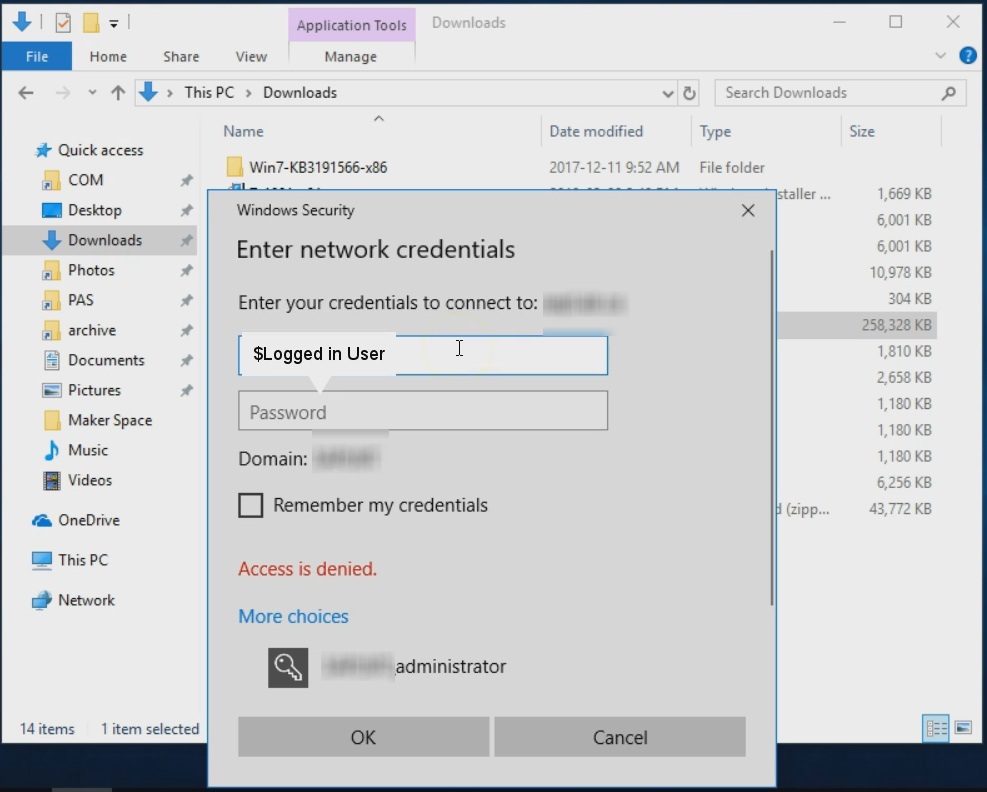Click the refresh icon beside the address bar
The image size is (987, 792).
point(689,92)
